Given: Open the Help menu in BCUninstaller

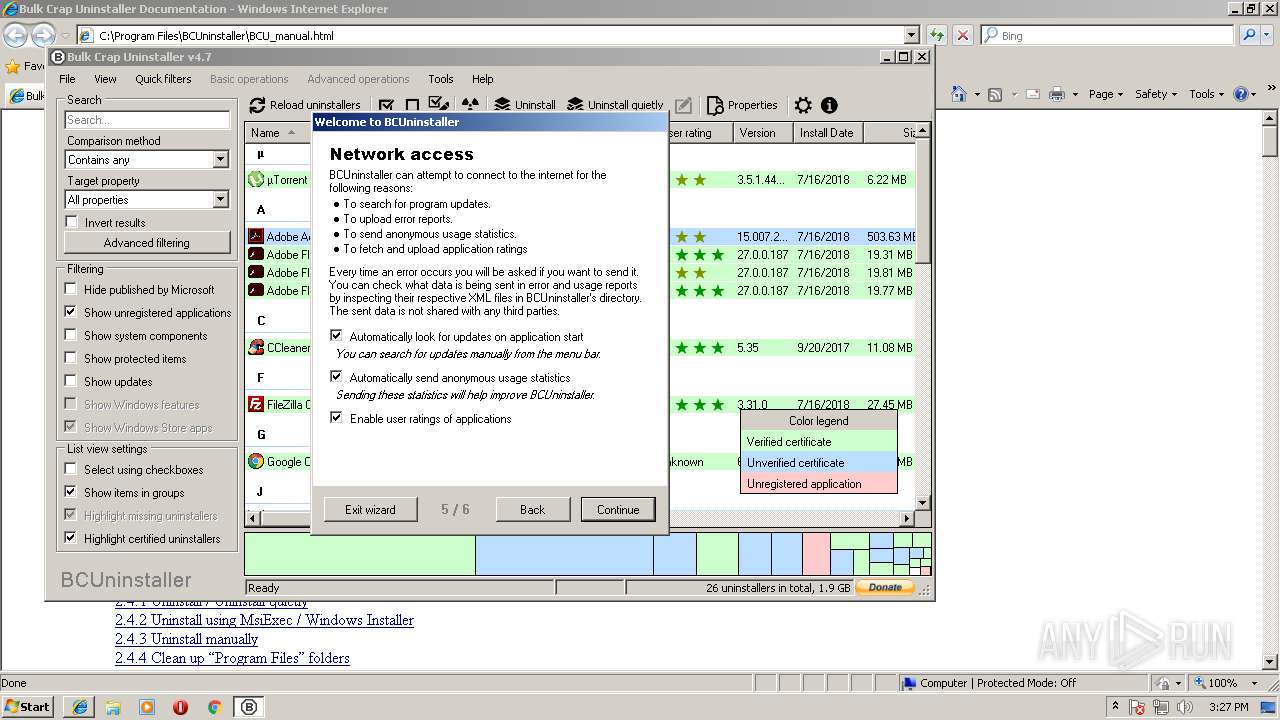Looking at the screenshot, I should tap(482, 79).
